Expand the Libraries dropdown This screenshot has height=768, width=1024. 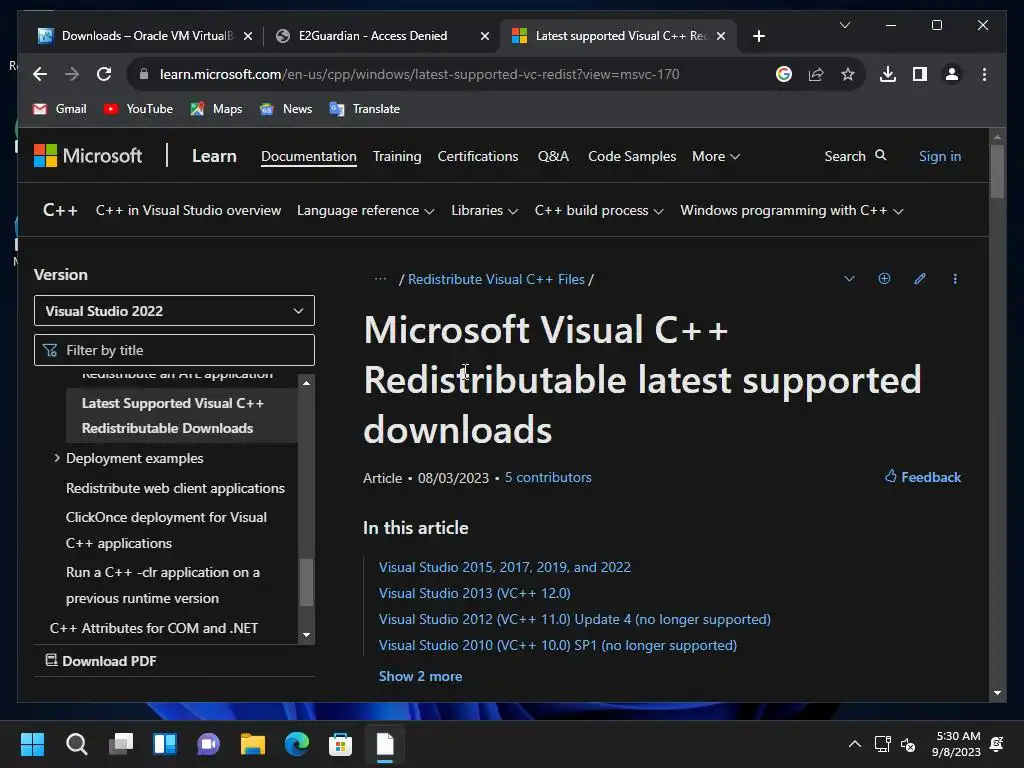pos(484,210)
